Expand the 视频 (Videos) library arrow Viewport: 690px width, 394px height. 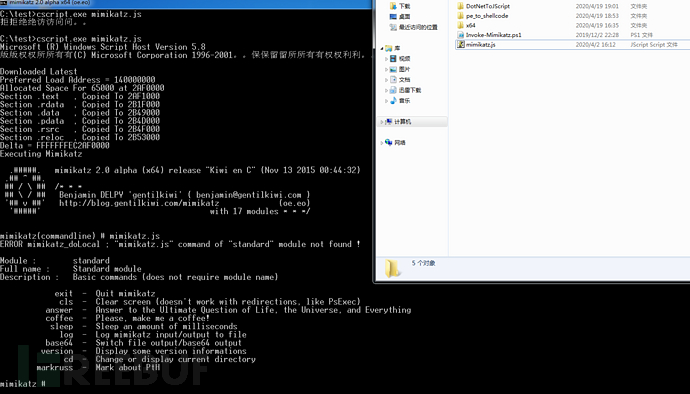[386, 59]
